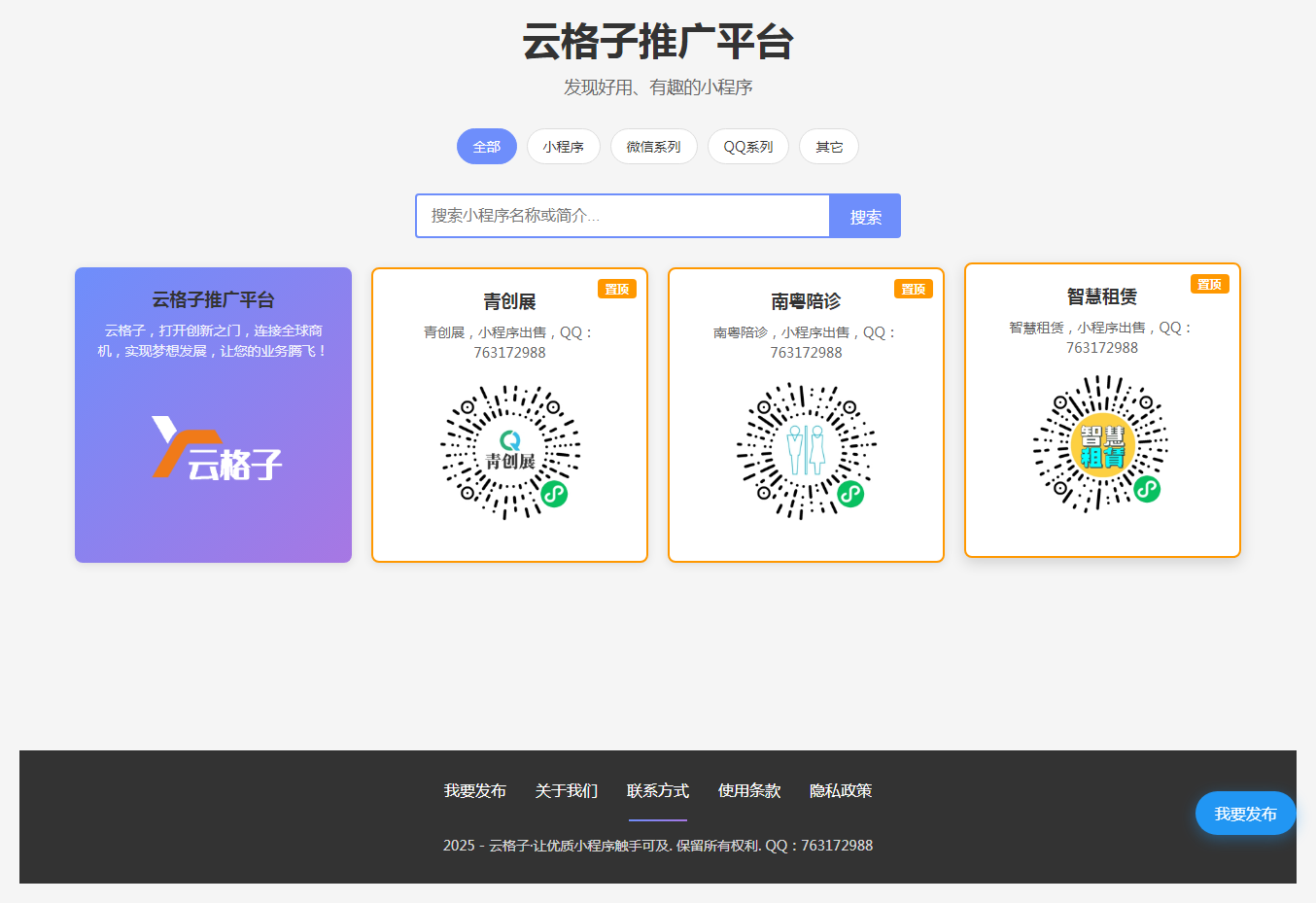Image resolution: width=1316 pixels, height=903 pixels.
Task: Select the 全部 filter
Action: [x=486, y=146]
